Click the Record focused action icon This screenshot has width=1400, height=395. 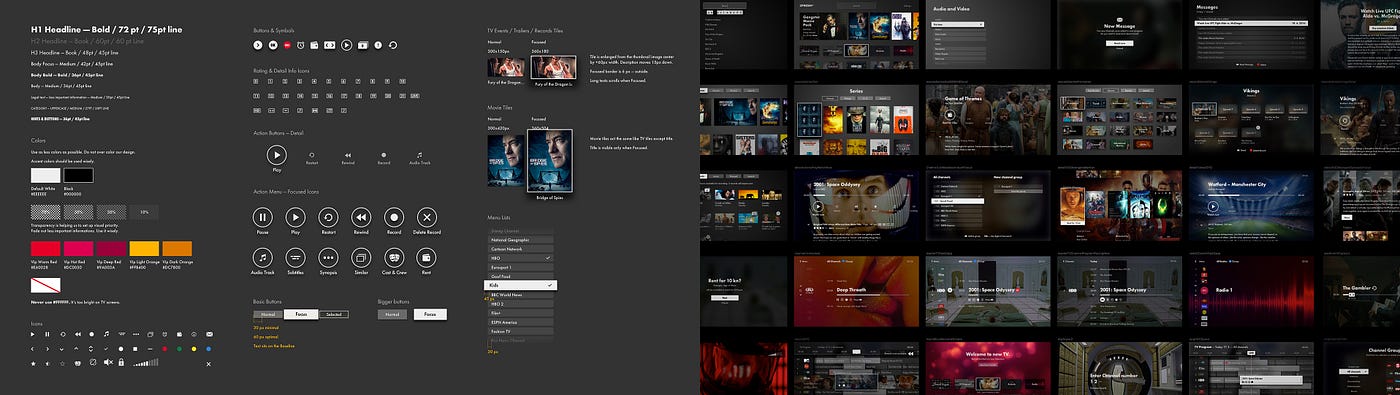tap(394, 217)
